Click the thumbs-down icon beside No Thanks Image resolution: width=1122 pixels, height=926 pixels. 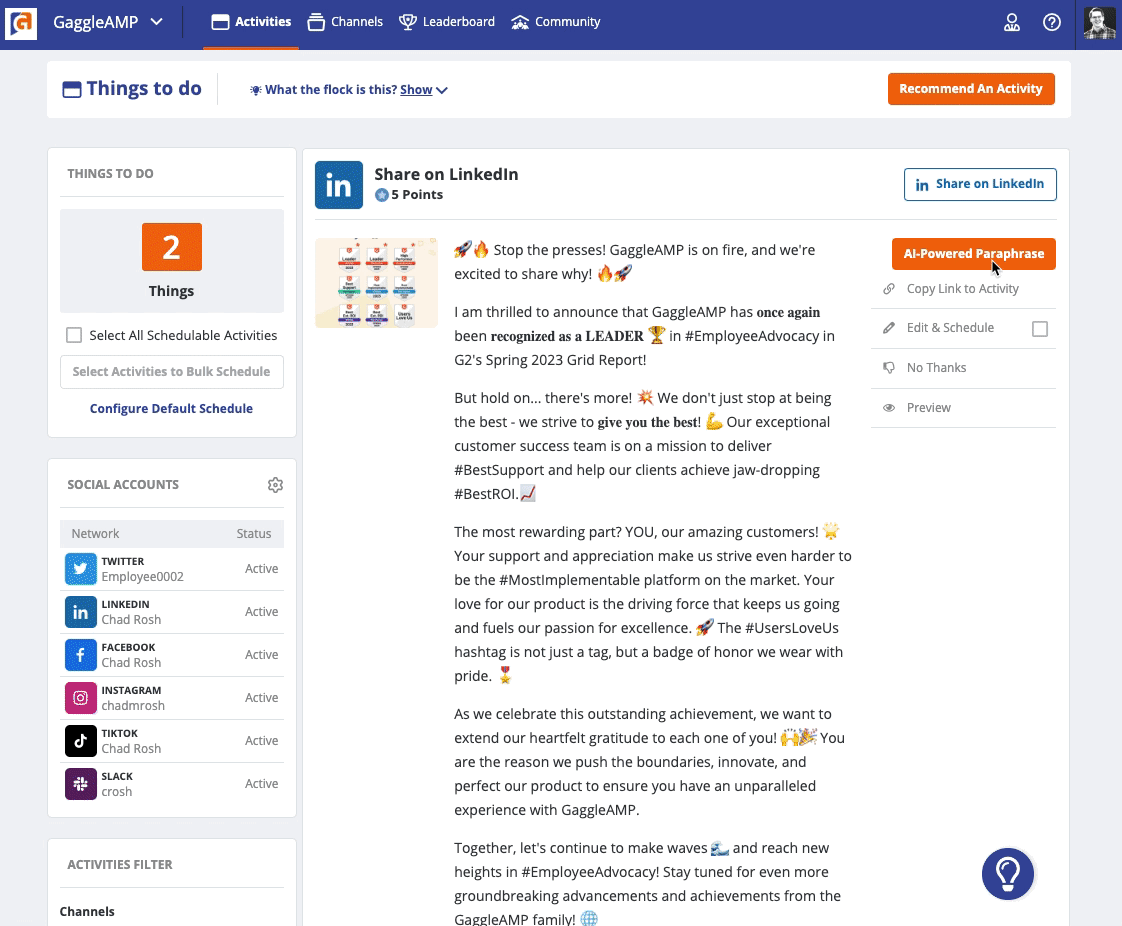tap(889, 368)
